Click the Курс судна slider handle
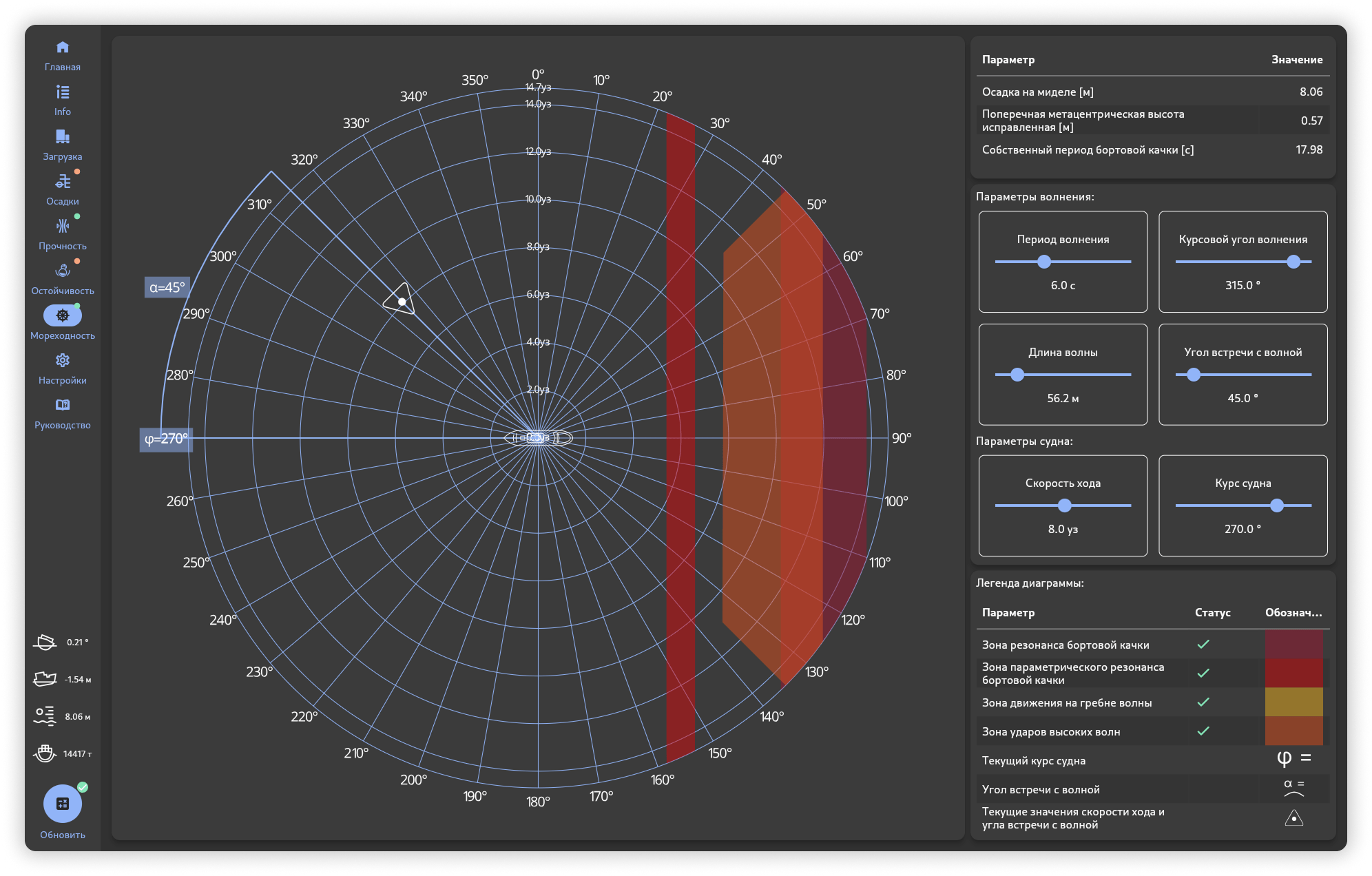The height and width of the screenshot is (876, 1372). tap(1277, 505)
